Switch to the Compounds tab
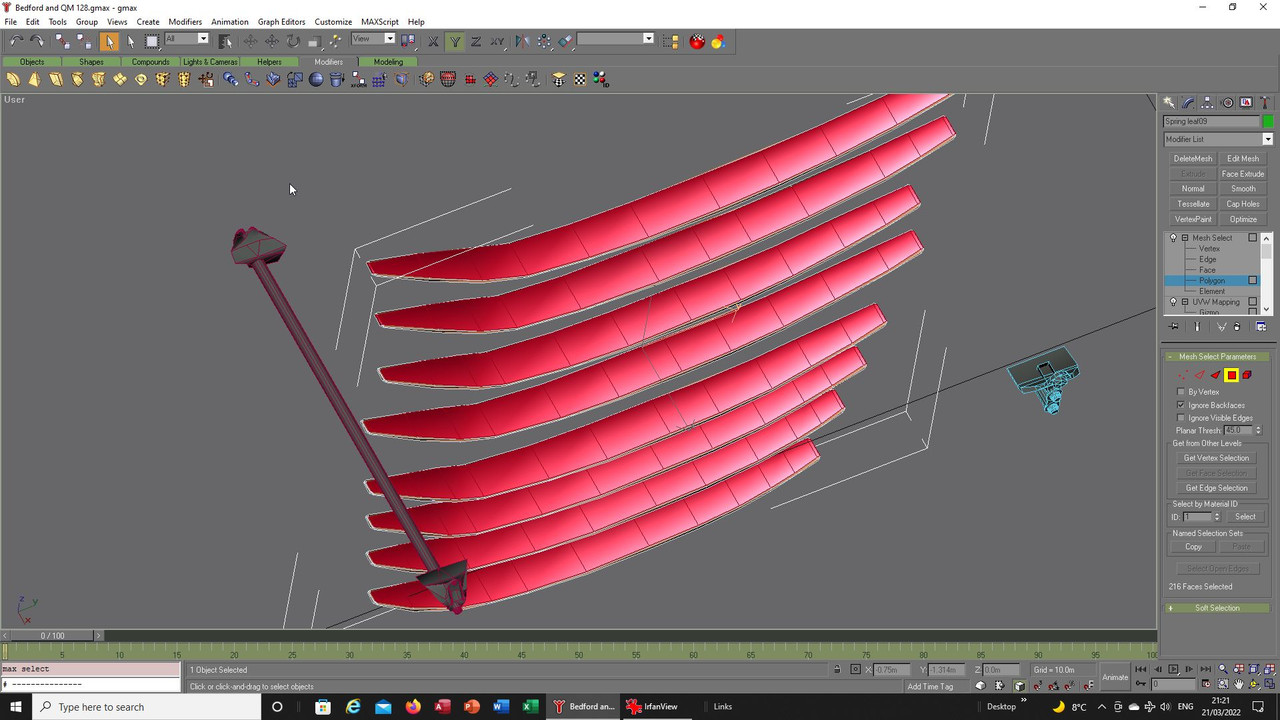 coord(150,62)
